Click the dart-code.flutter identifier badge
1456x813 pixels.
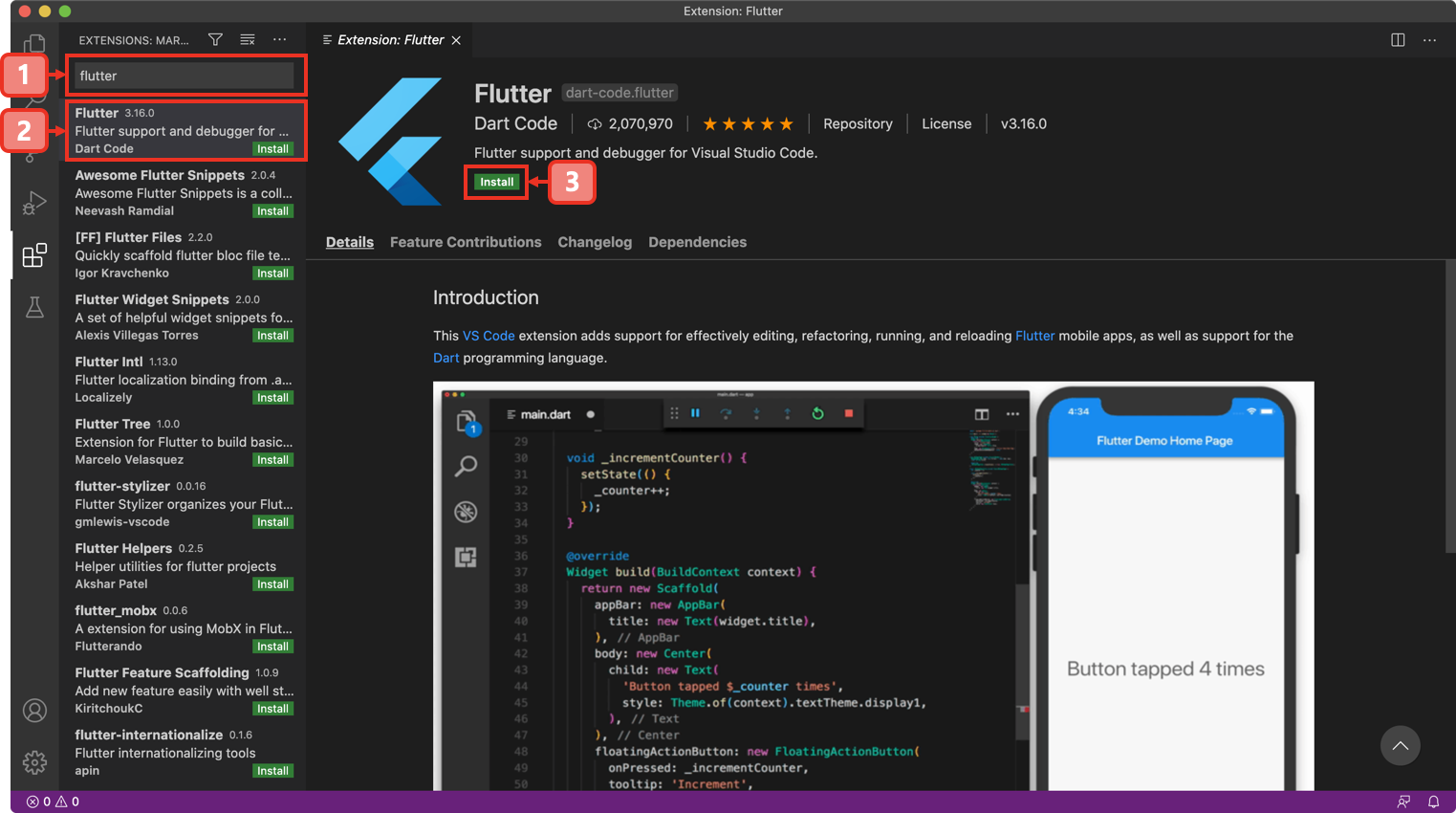pyautogui.click(x=619, y=93)
